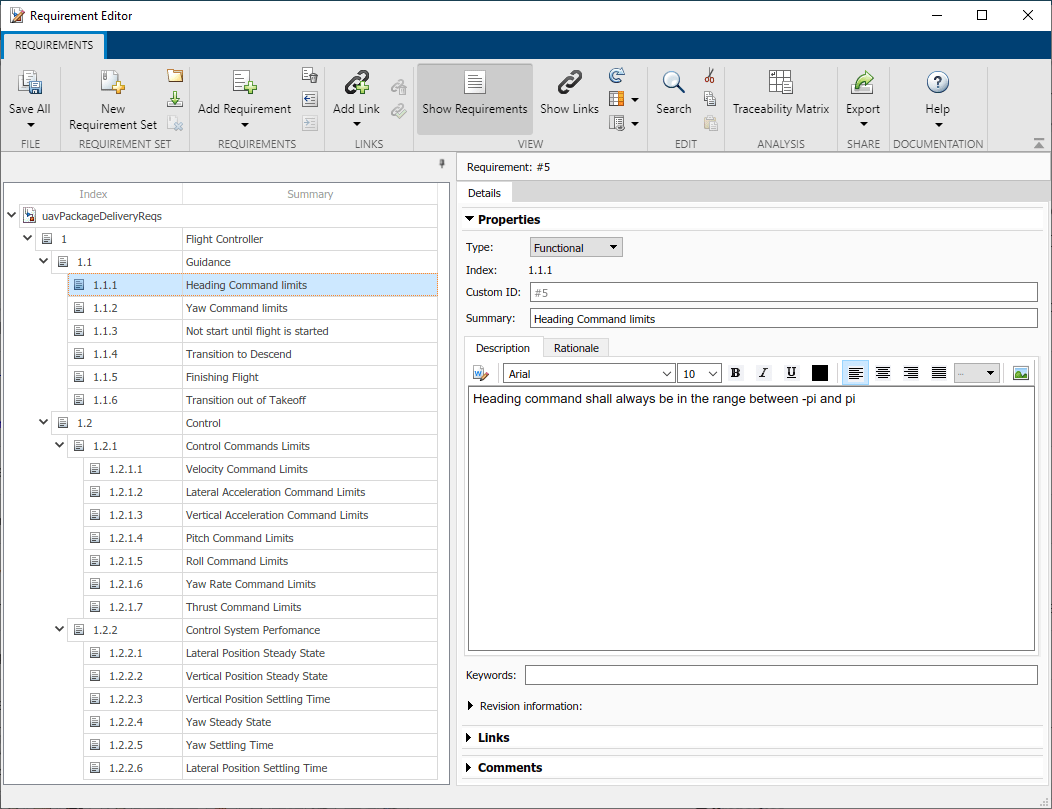
Task: Switch to the Rationale tab
Action: pos(576,348)
